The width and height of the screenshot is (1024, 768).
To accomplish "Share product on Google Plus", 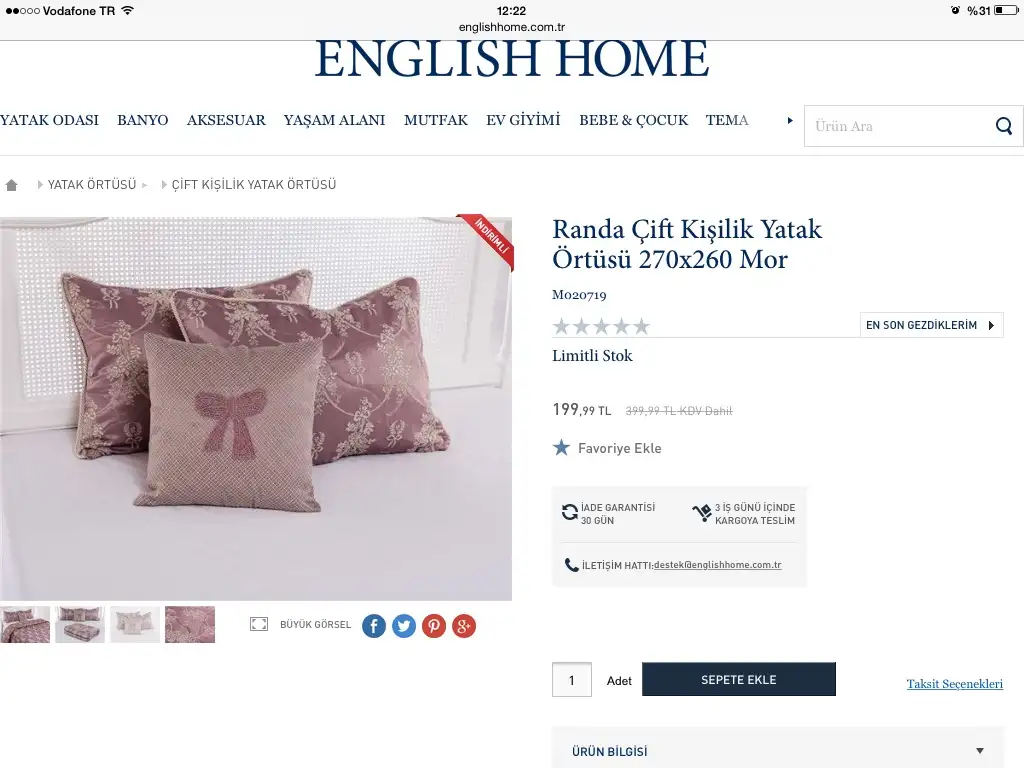I will (464, 626).
